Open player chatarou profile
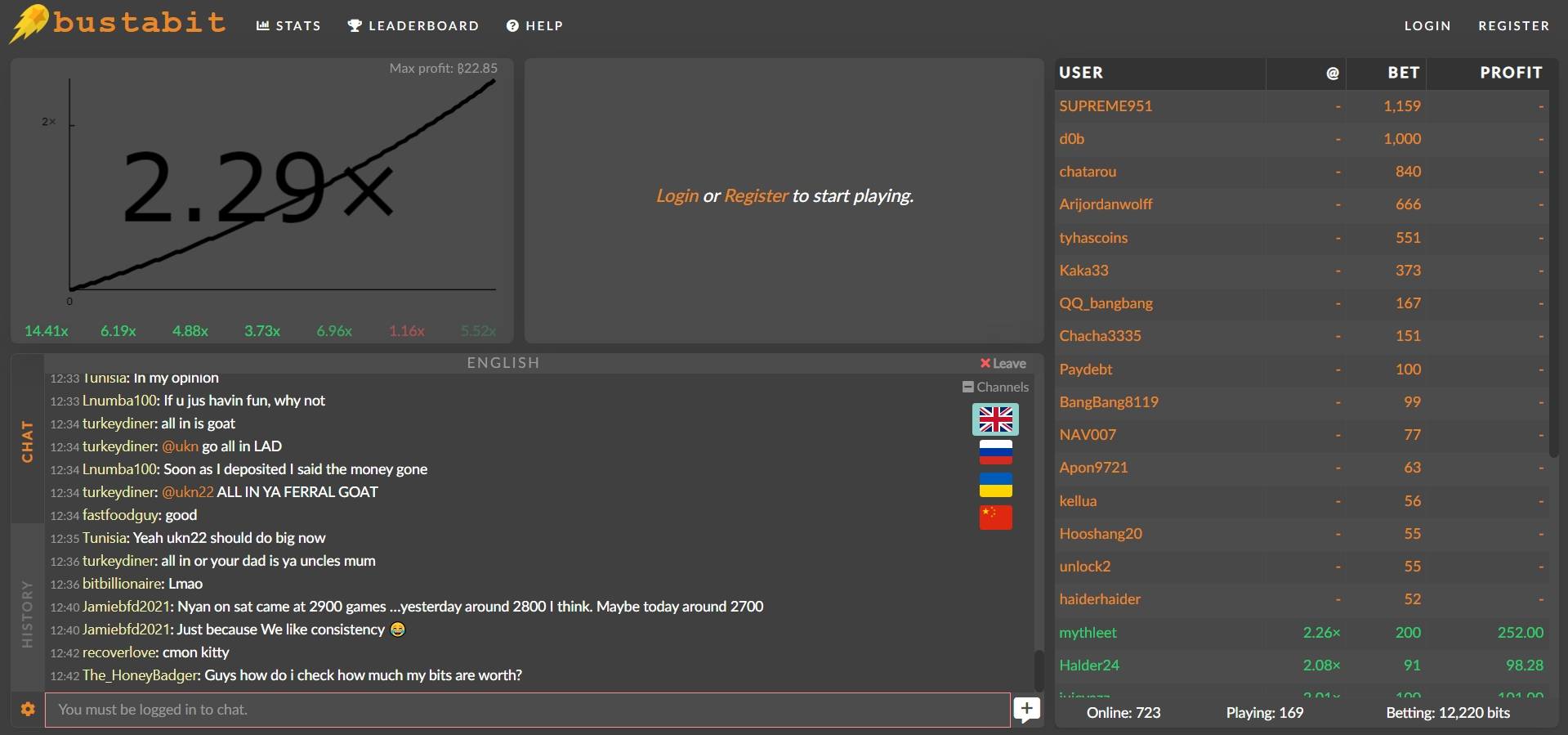The height and width of the screenshot is (735, 1568). pos(1088,172)
